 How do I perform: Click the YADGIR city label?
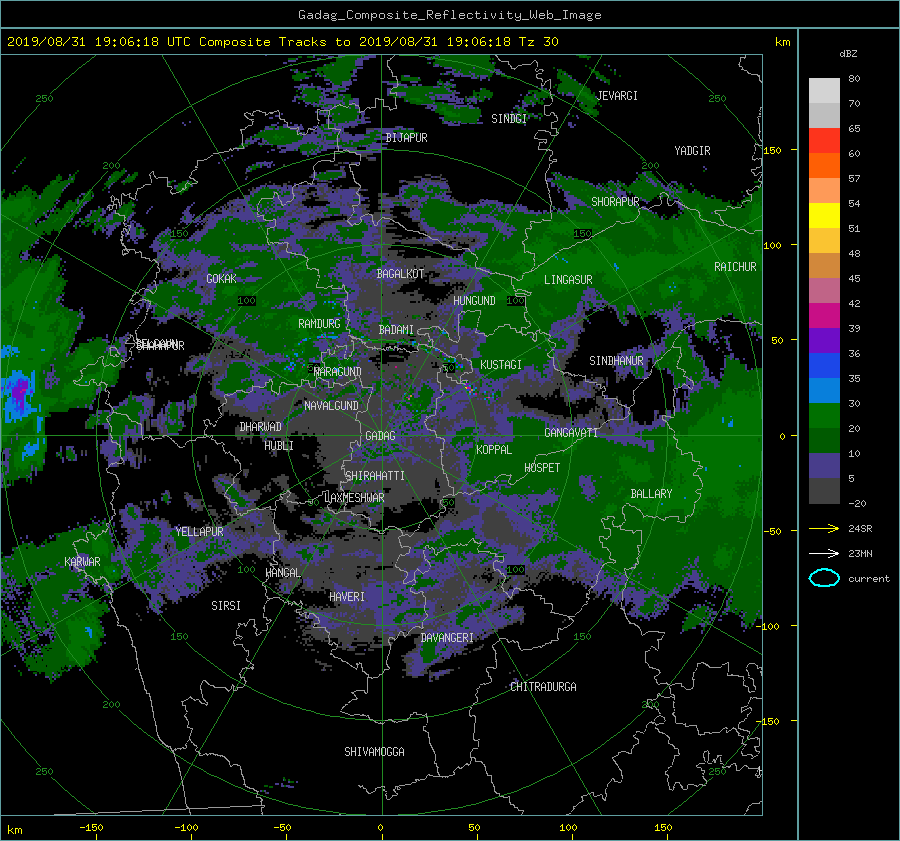coord(692,151)
